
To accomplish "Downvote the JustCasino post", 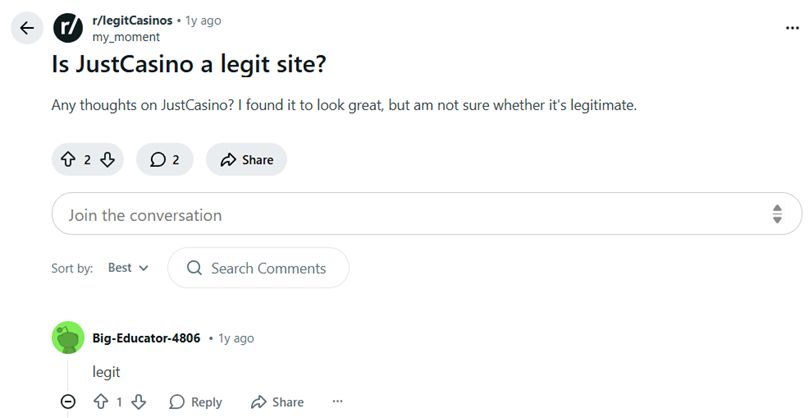I will point(107,160).
